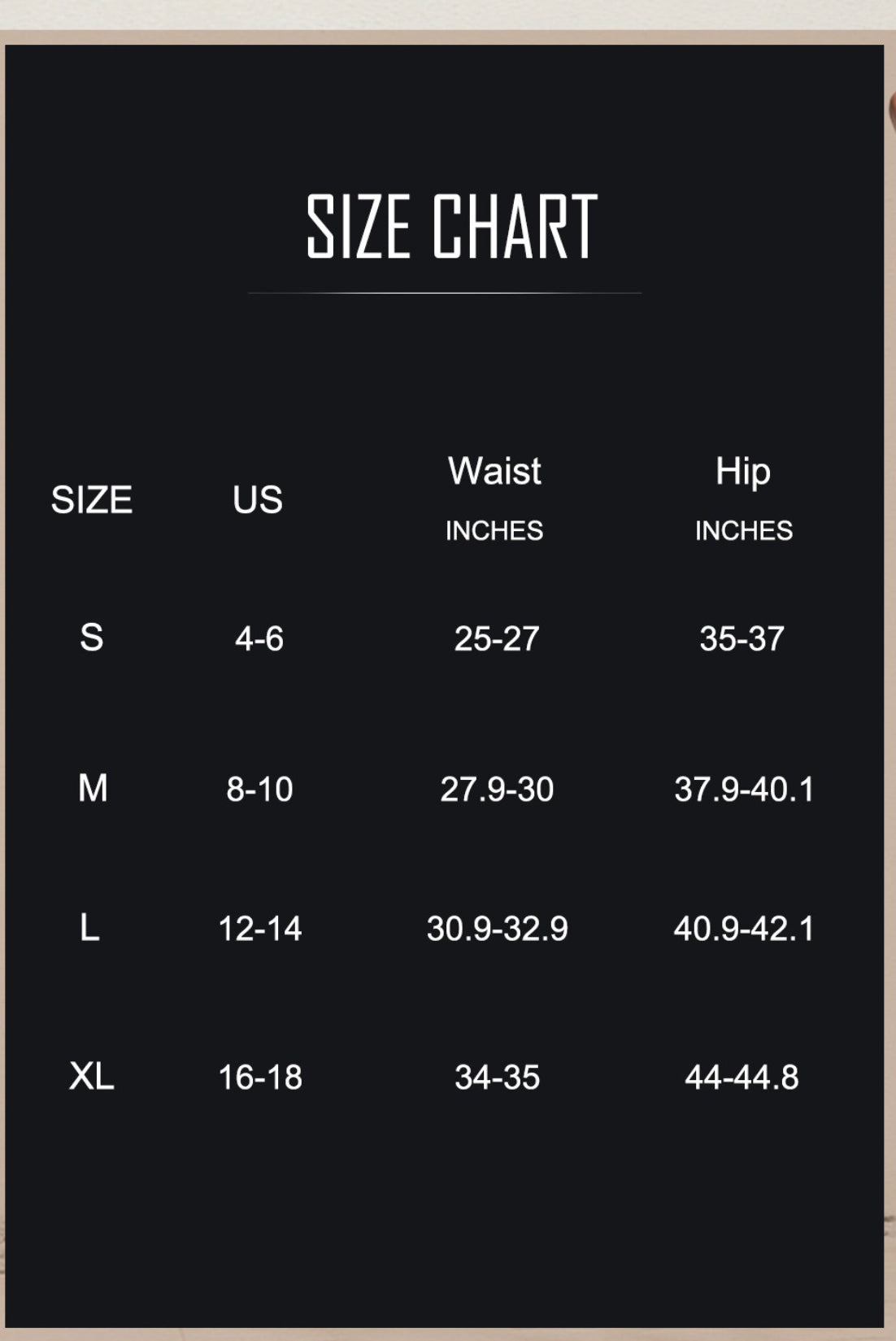
Task: Click the US size 12-14 cell
Action: [x=260, y=929]
